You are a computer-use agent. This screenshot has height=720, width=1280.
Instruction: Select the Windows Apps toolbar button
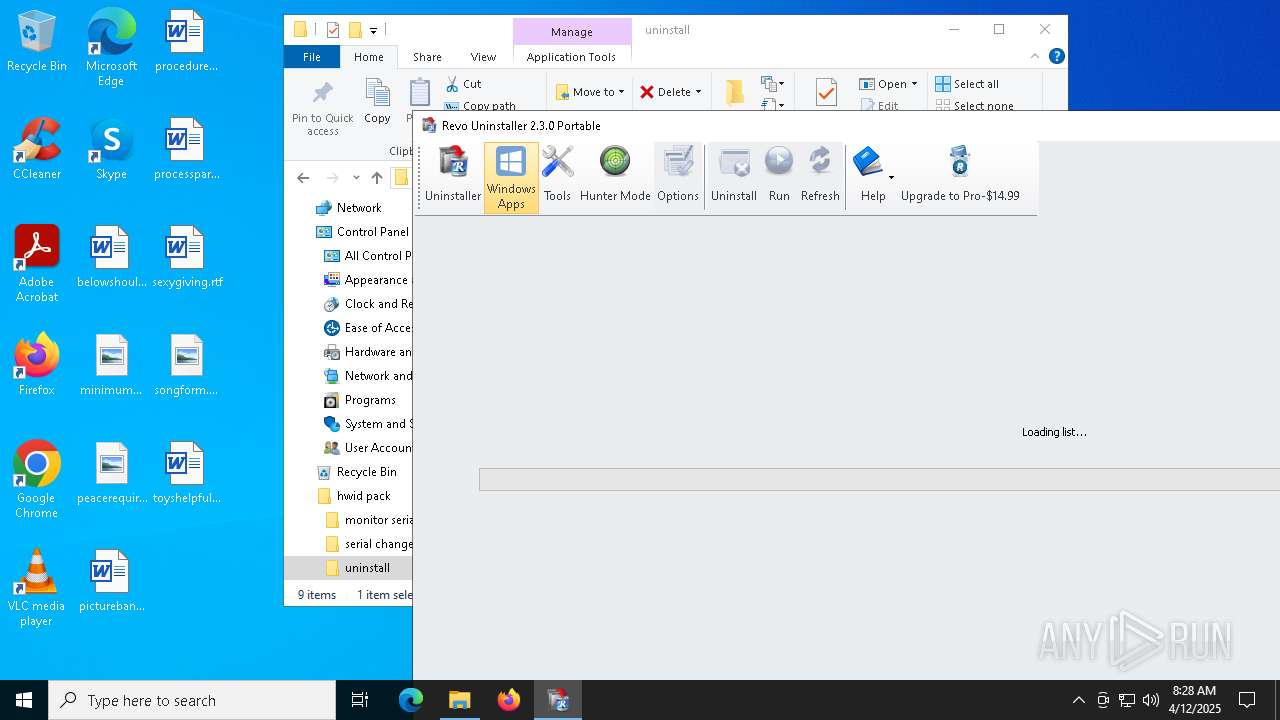(511, 177)
